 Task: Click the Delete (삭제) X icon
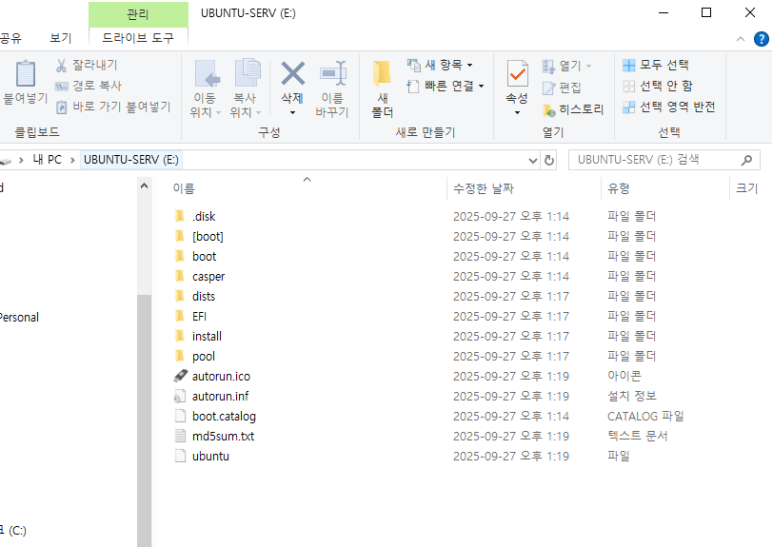(x=293, y=74)
